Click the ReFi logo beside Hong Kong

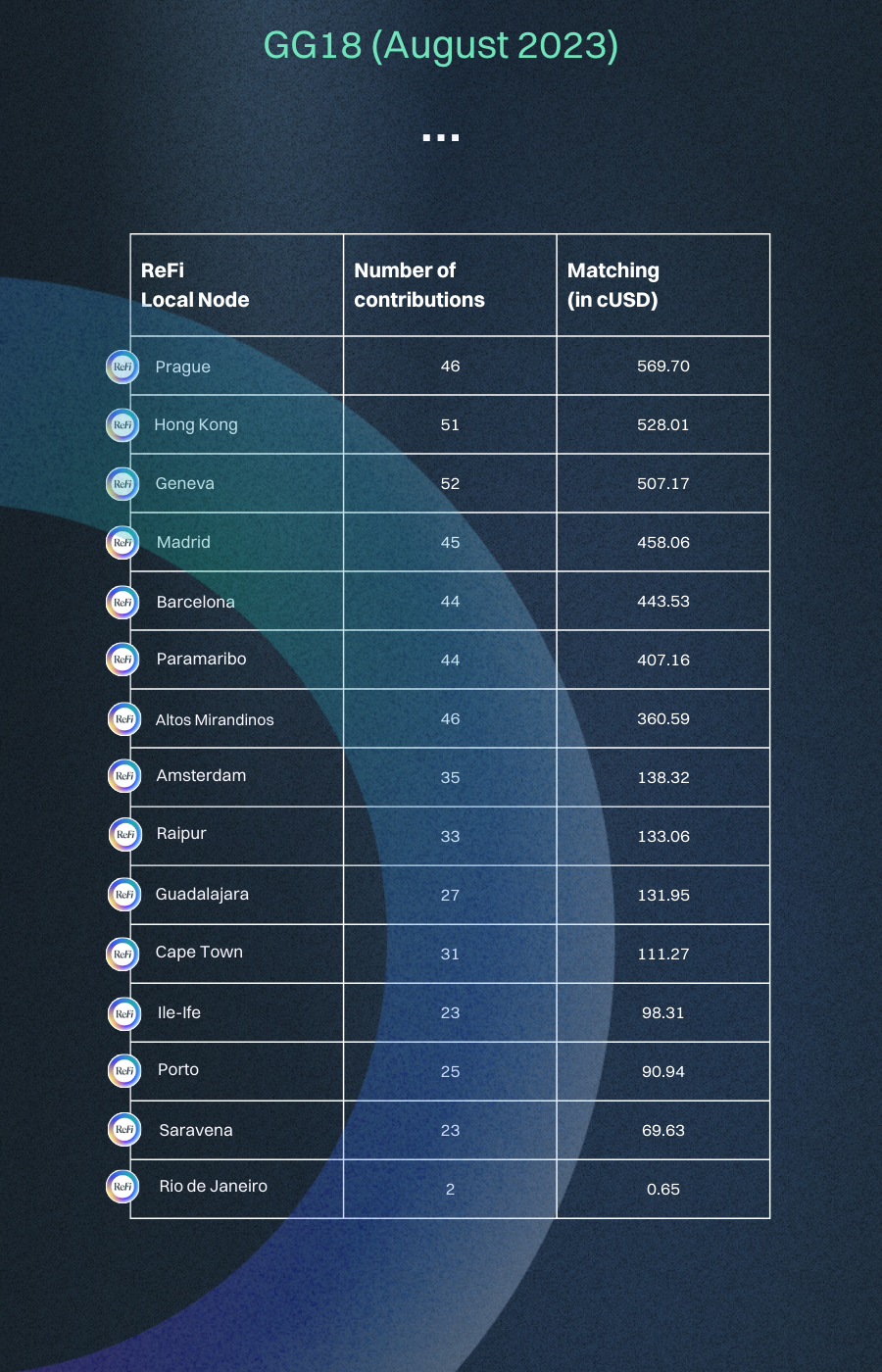click(x=122, y=424)
